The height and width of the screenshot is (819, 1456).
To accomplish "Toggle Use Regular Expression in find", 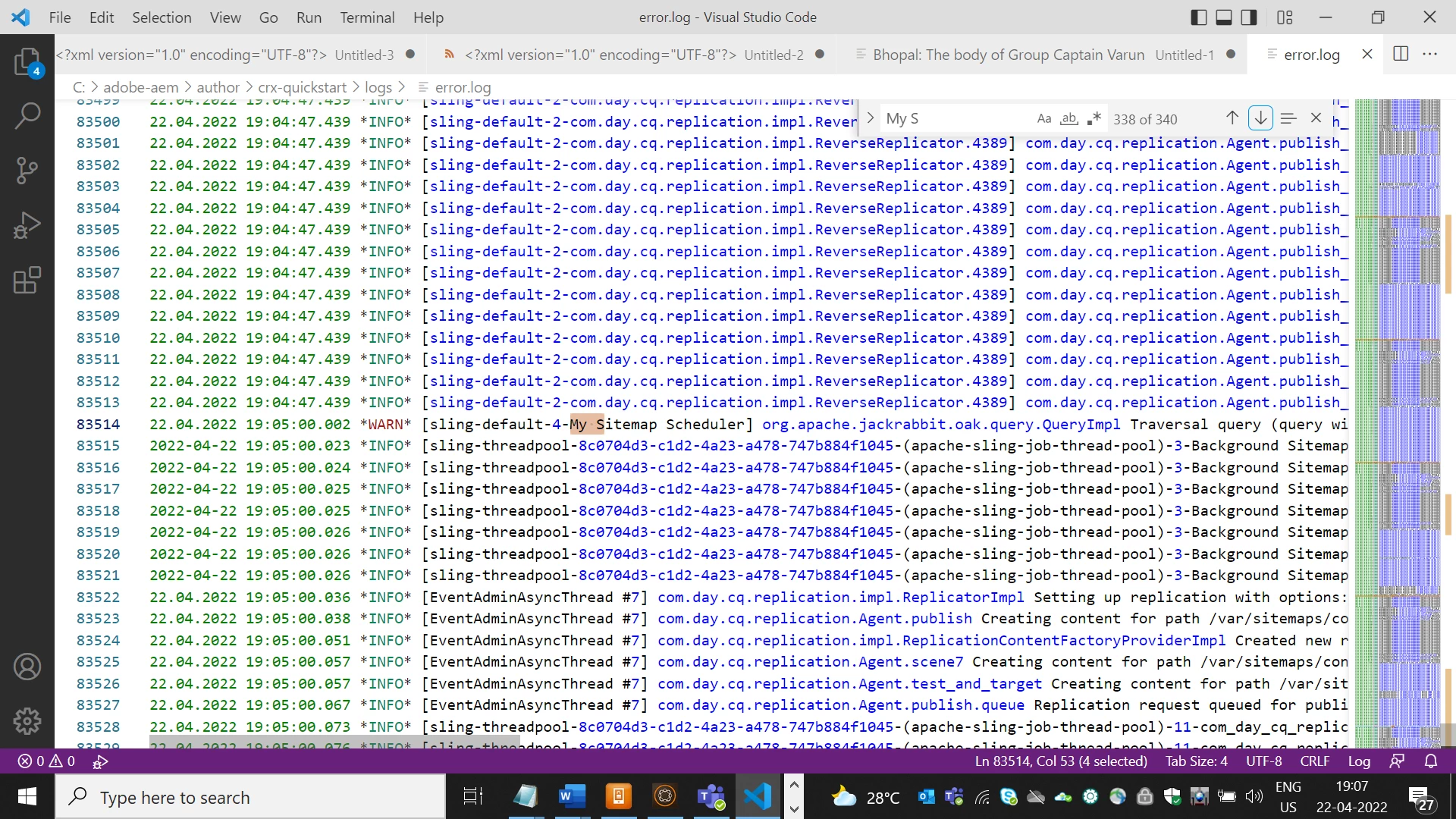I will click(1094, 118).
